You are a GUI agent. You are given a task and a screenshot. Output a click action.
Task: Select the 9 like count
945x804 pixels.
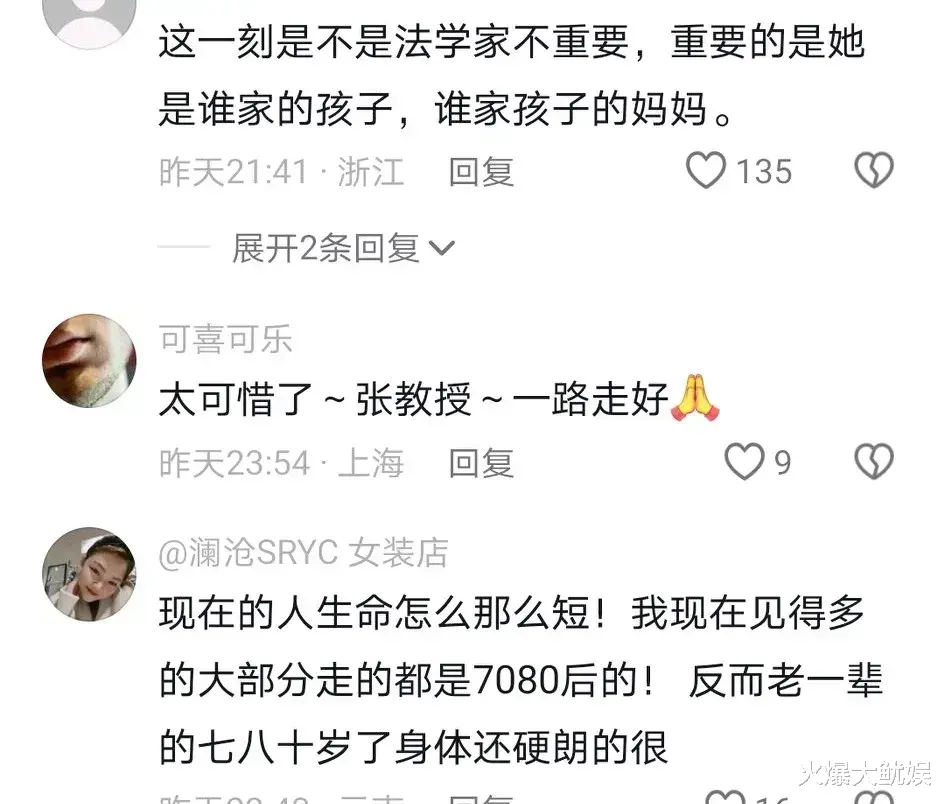(x=782, y=463)
